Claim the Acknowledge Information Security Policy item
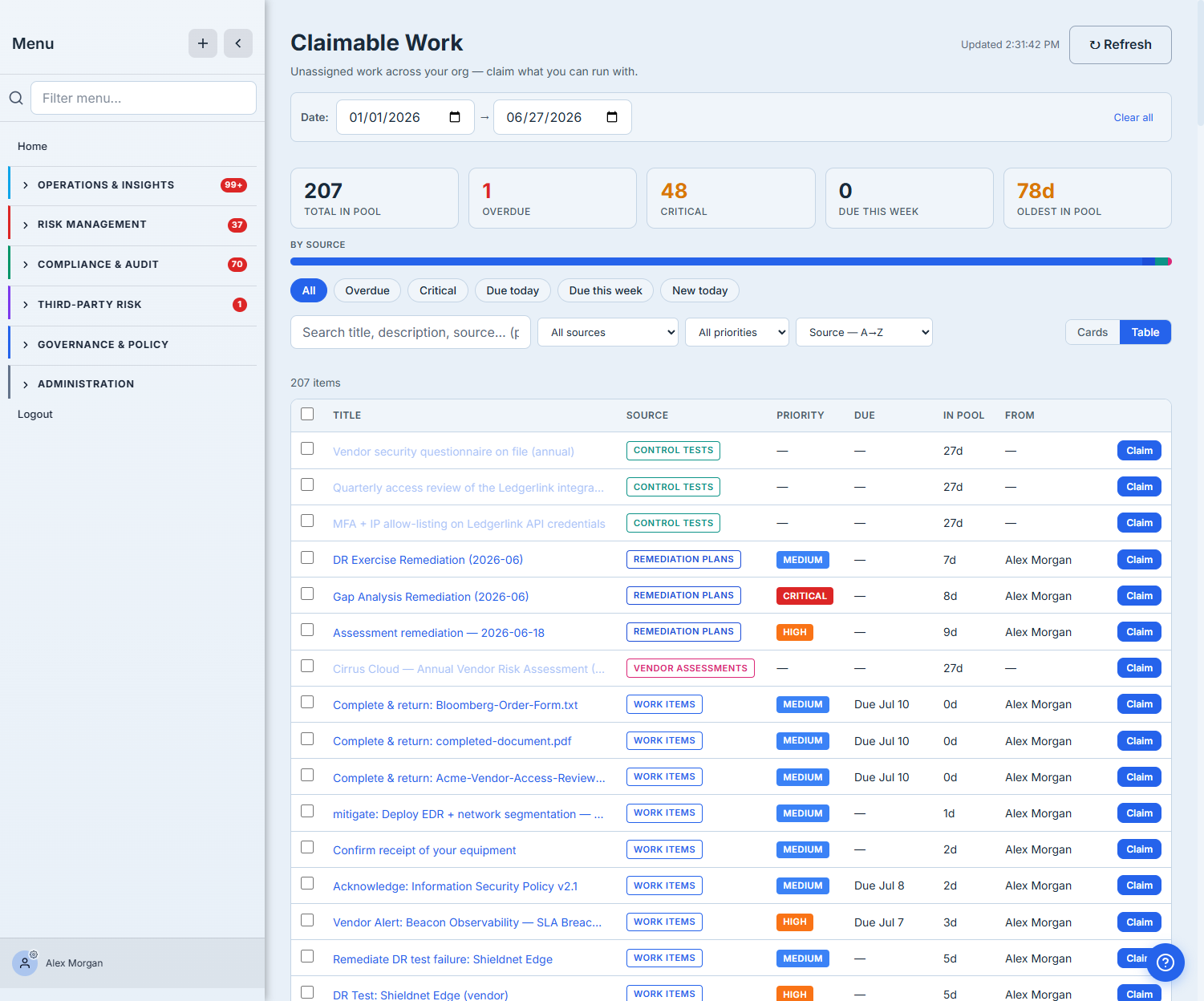Image resolution: width=1204 pixels, height=1001 pixels. pyautogui.click(x=1139, y=885)
